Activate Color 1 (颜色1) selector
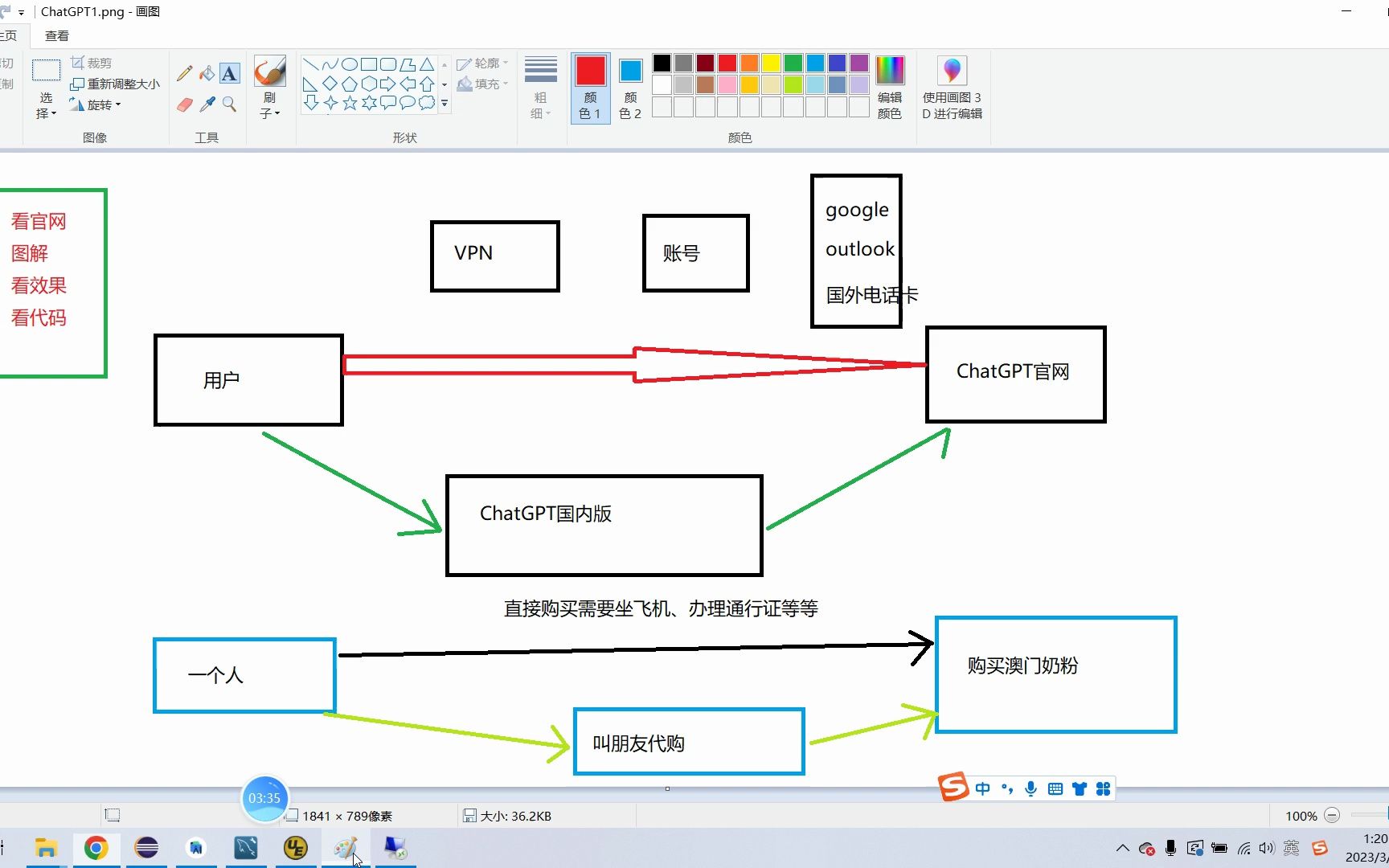Image resolution: width=1389 pixels, height=868 pixels. pyautogui.click(x=590, y=88)
